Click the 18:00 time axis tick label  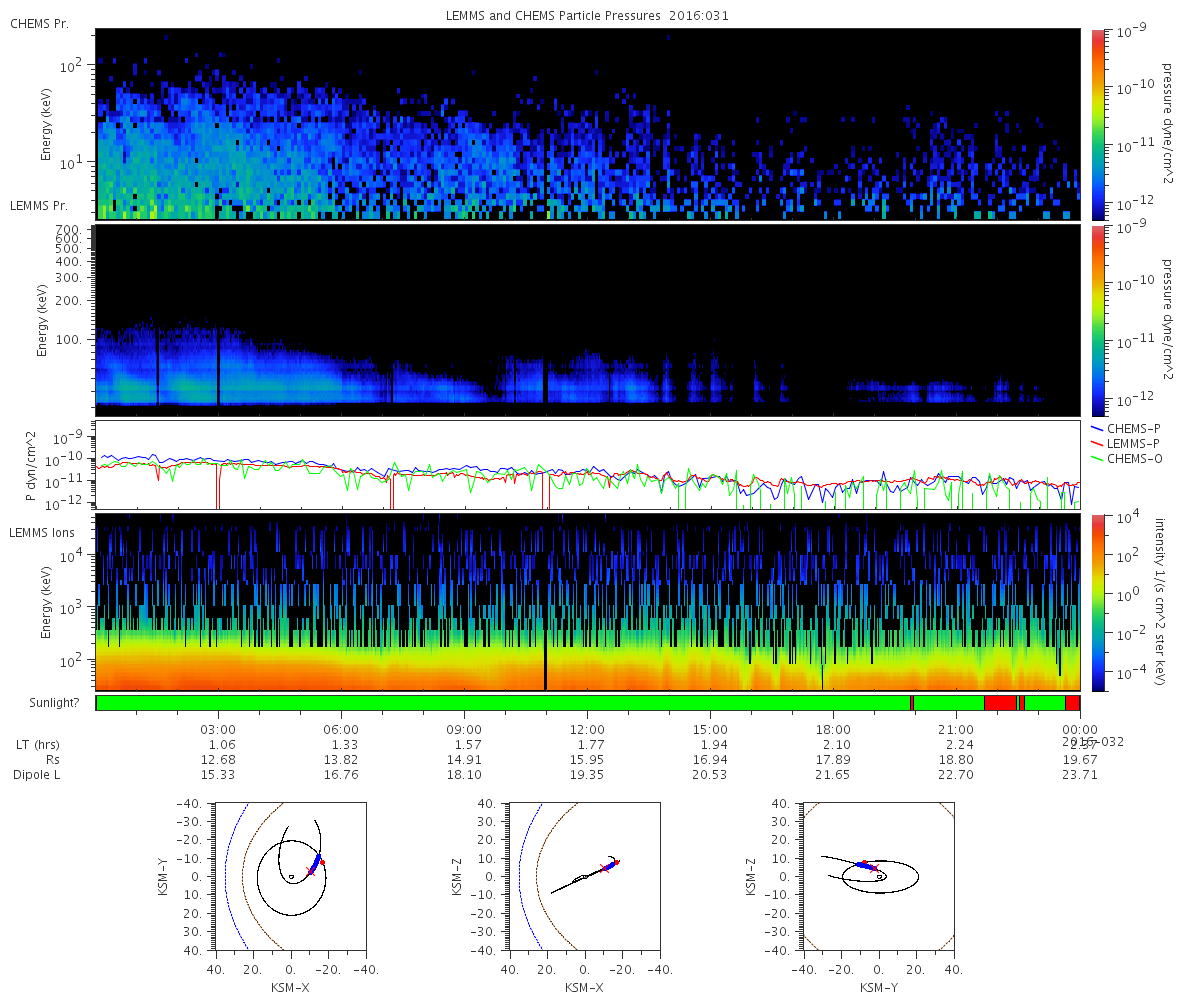[x=833, y=730]
